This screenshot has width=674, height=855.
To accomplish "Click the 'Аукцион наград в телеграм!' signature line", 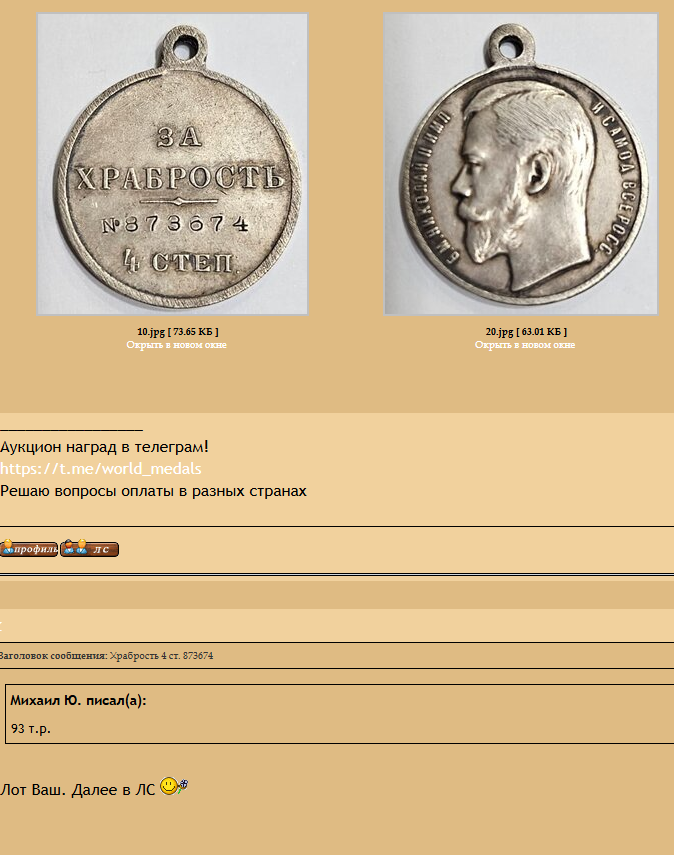I will click(104, 447).
